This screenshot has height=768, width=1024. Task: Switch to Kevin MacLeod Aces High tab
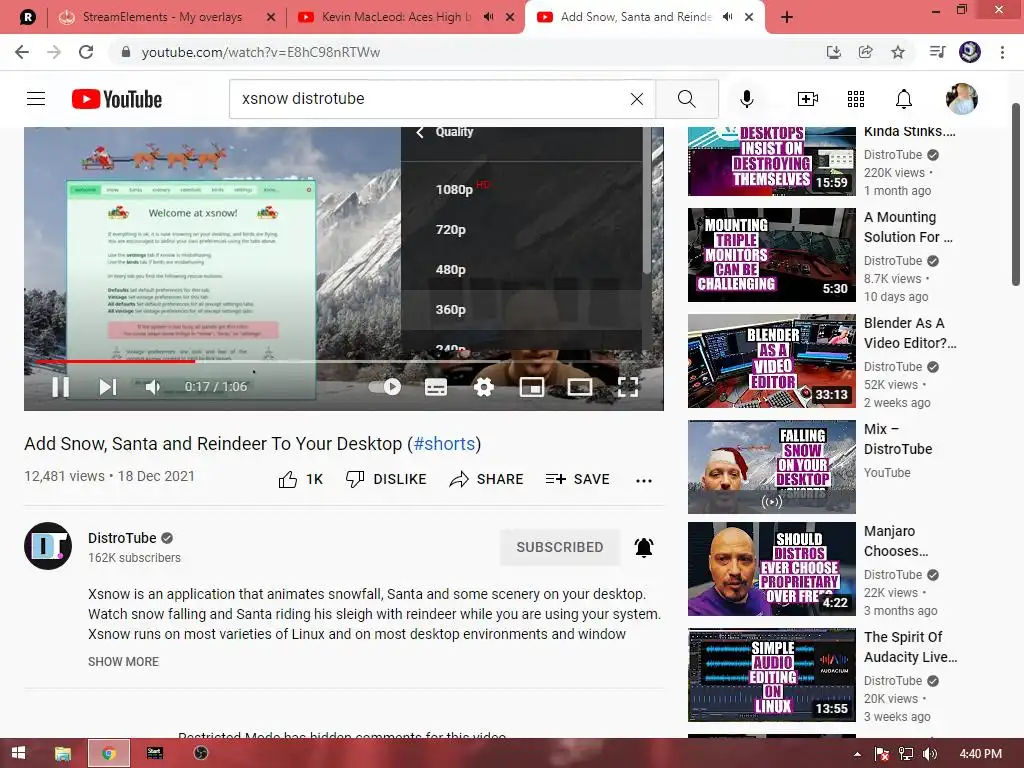[395, 17]
